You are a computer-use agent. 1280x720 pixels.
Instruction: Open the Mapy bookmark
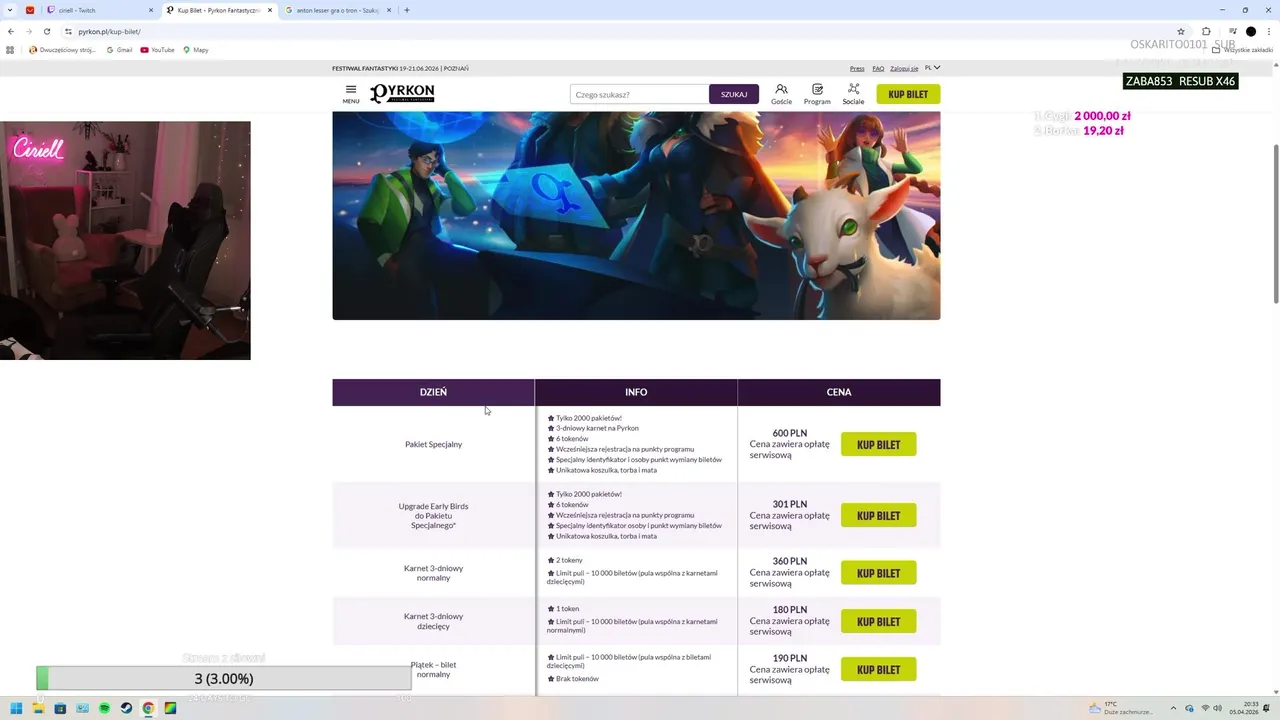(x=196, y=49)
